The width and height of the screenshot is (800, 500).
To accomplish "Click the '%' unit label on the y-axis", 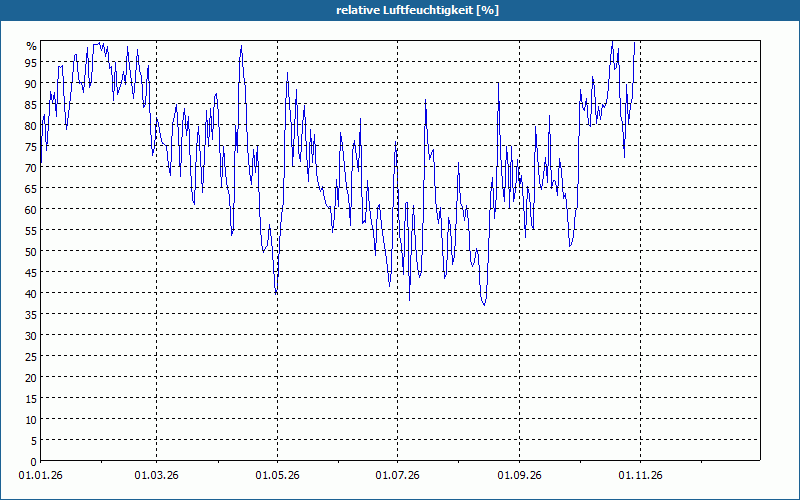I will click(32, 46).
